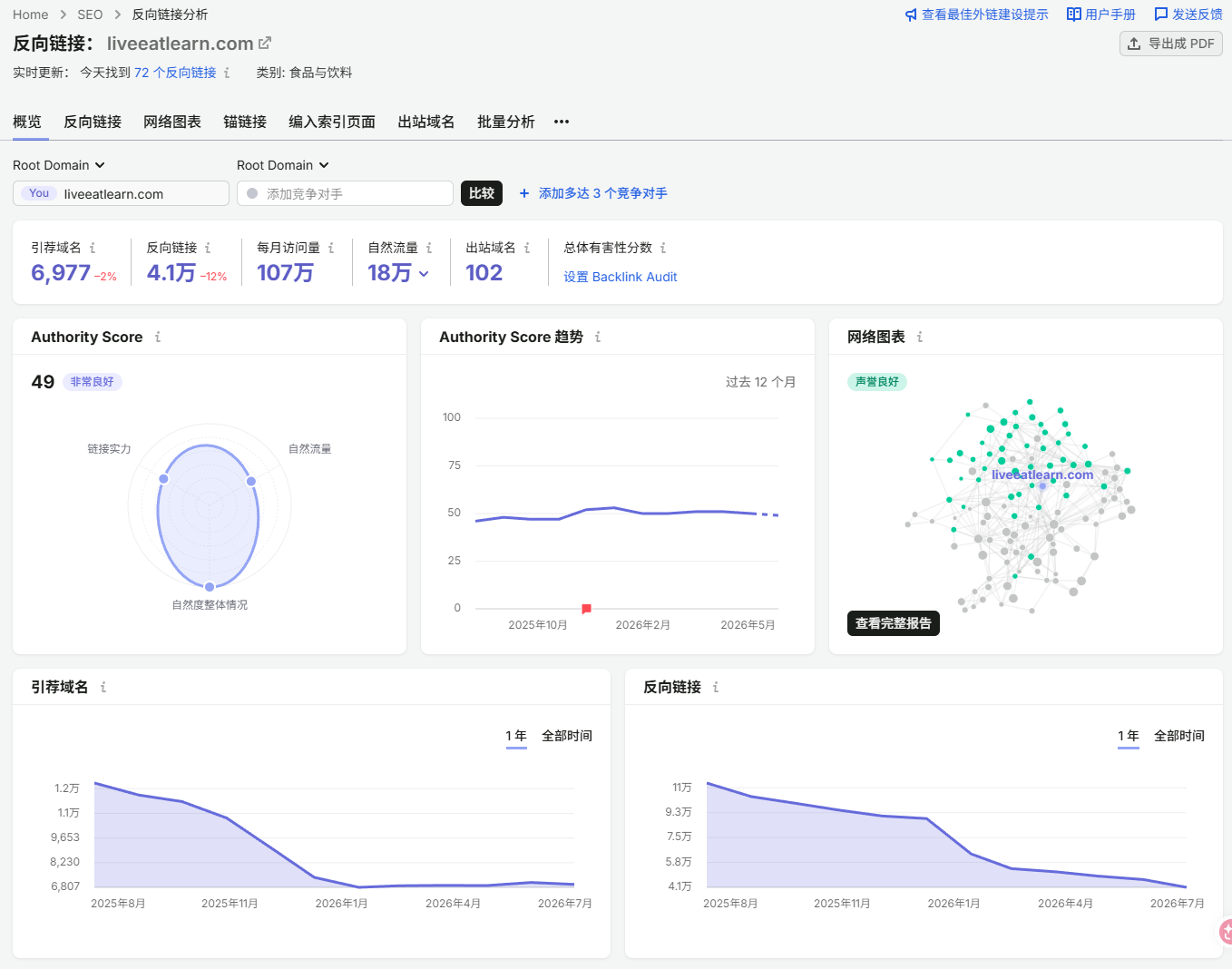This screenshot has height=969, width=1232.
Task: Click info icon next to 自然流量 metric
Action: click(x=429, y=248)
